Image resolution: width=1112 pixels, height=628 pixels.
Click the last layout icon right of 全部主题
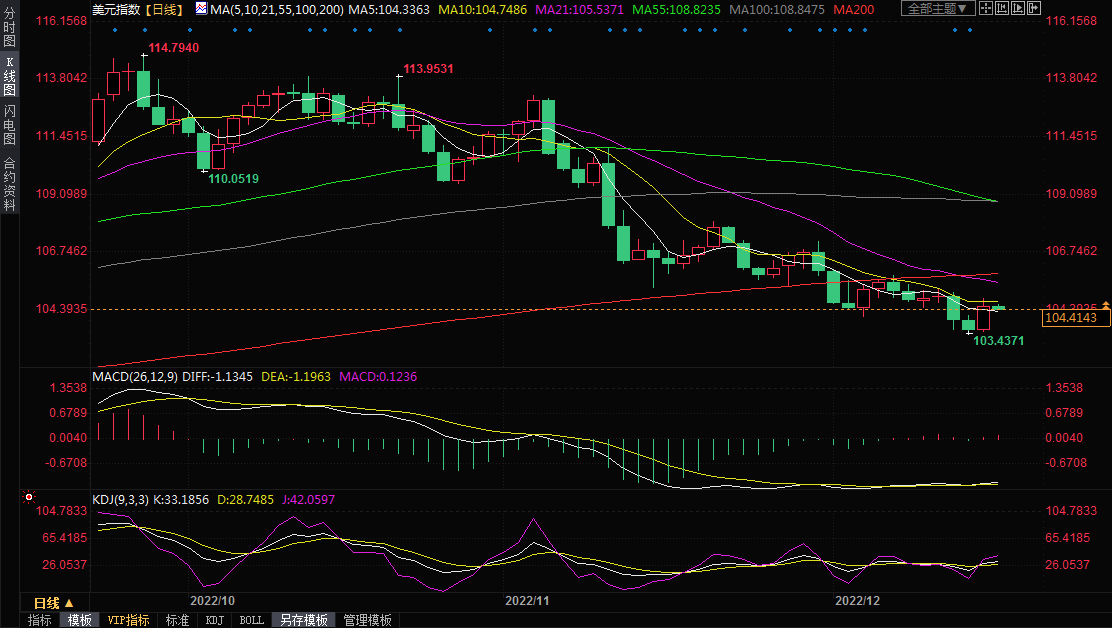[1034, 9]
